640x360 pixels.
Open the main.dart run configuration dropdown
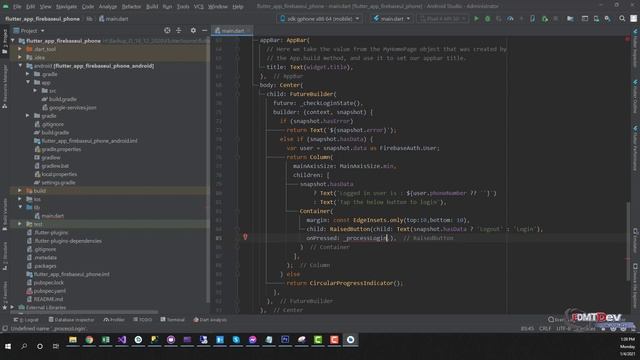coord(391,19)
